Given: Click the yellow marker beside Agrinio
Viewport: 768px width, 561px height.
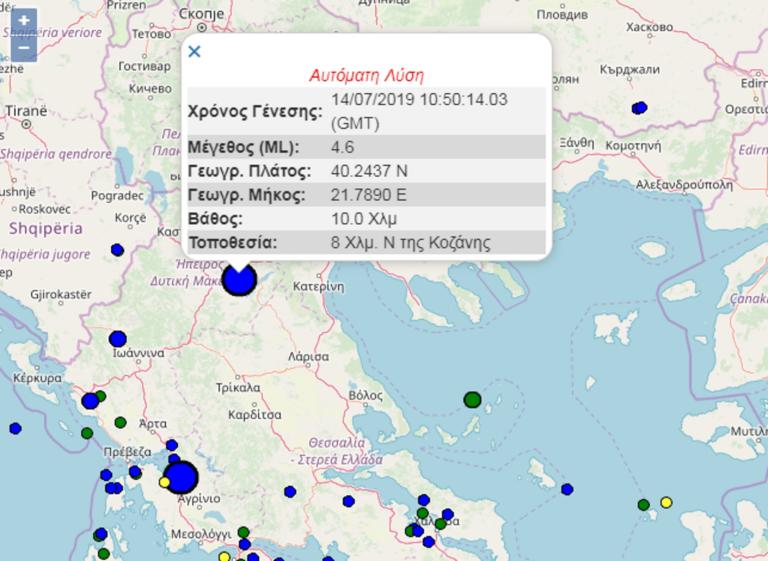Looking at the screenshot, I should 164,482.
